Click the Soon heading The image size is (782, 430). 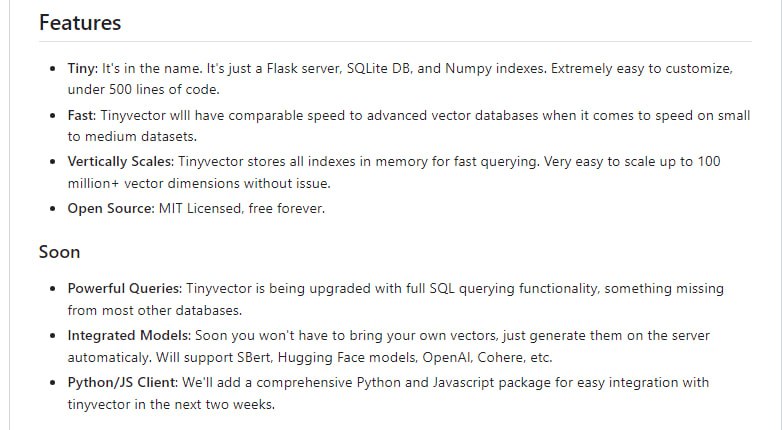pos(59,251)
